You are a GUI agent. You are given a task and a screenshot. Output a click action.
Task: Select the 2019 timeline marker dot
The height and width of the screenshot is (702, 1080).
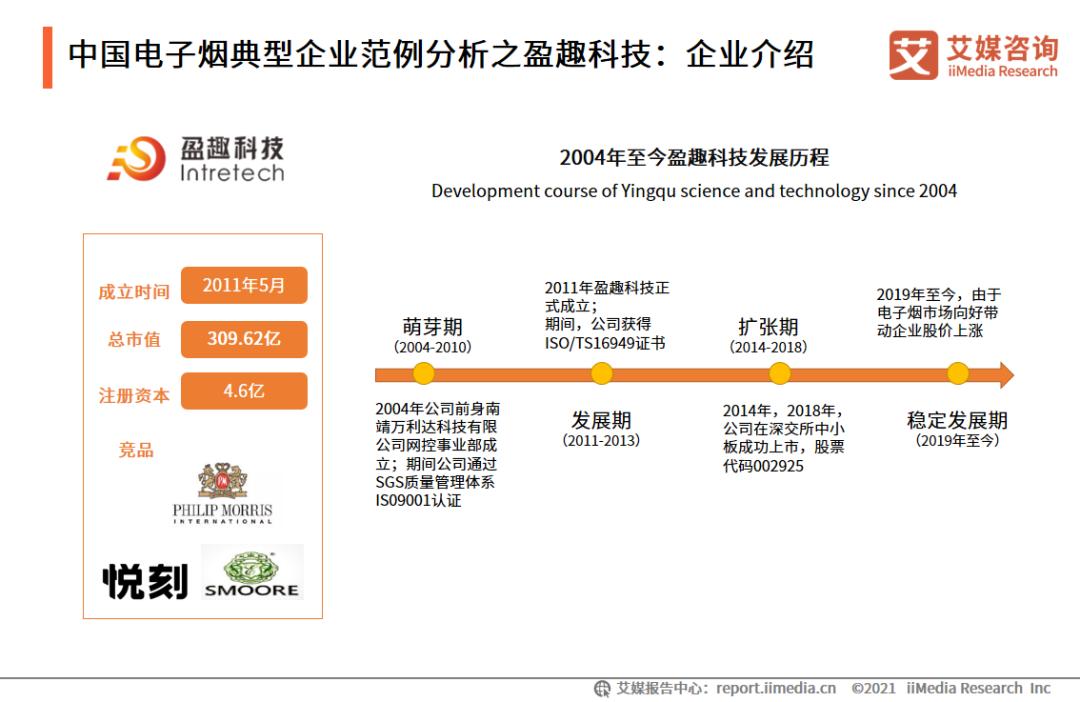pos(957,373)
